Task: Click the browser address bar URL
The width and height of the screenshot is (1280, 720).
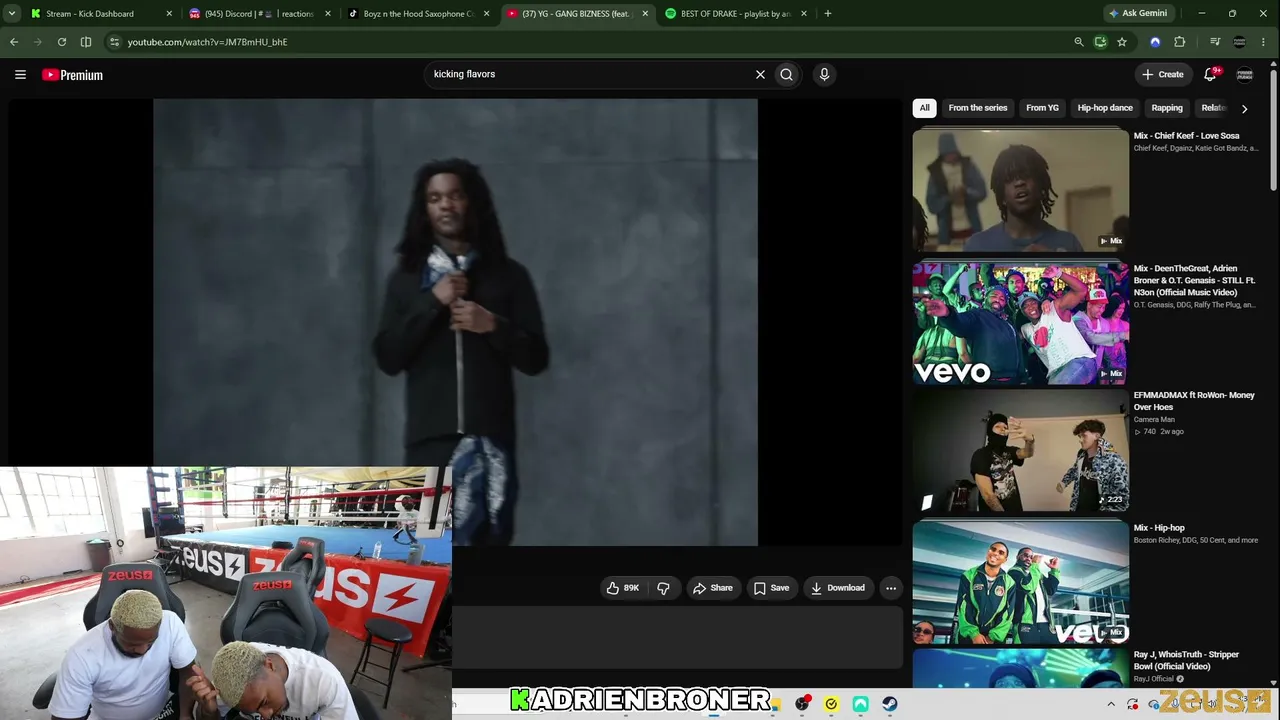Action: (207, 42)
